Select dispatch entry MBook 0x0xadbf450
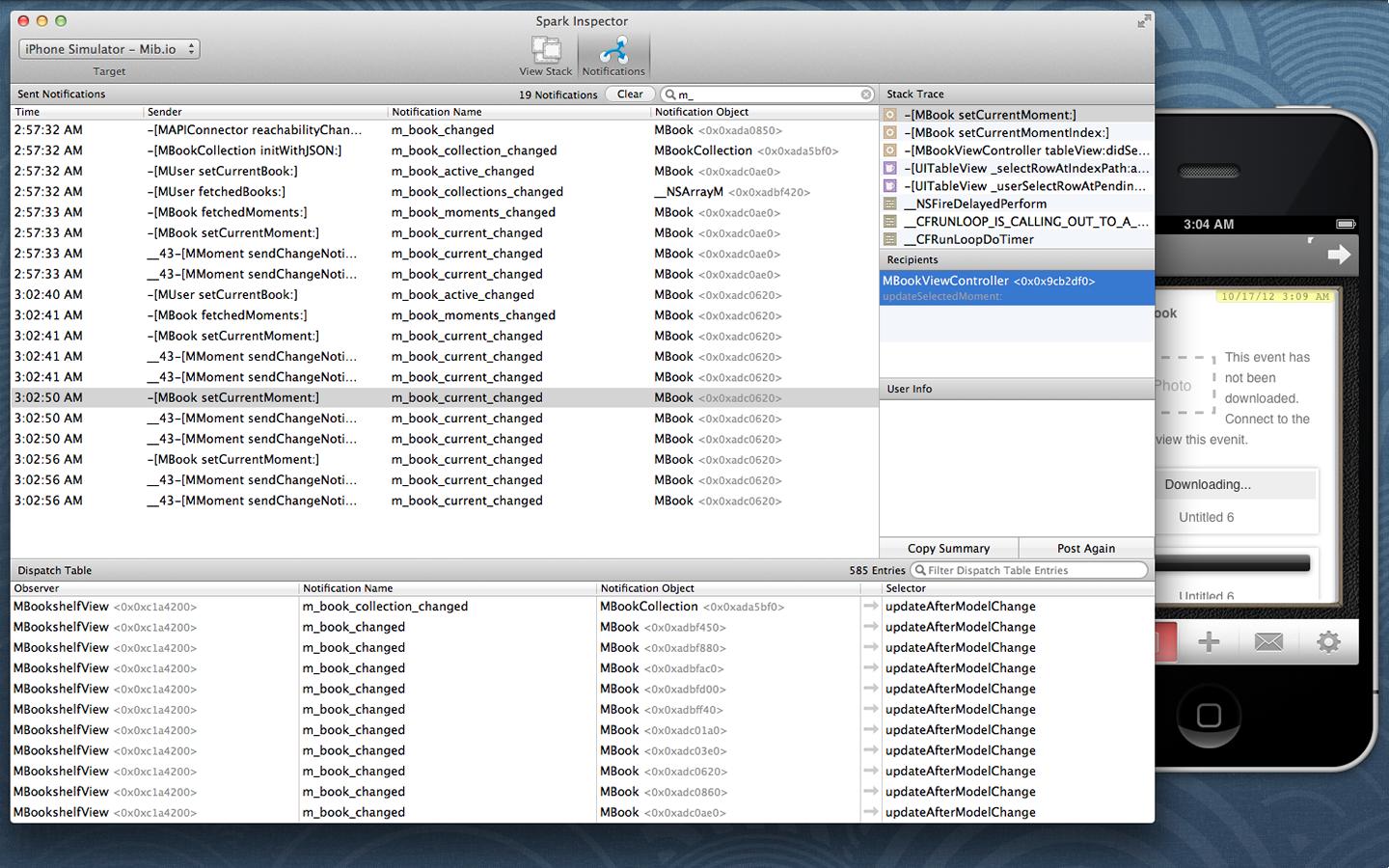Image resolution: width=1389 pixels, height=868 pixels. (x=582, y=627)
